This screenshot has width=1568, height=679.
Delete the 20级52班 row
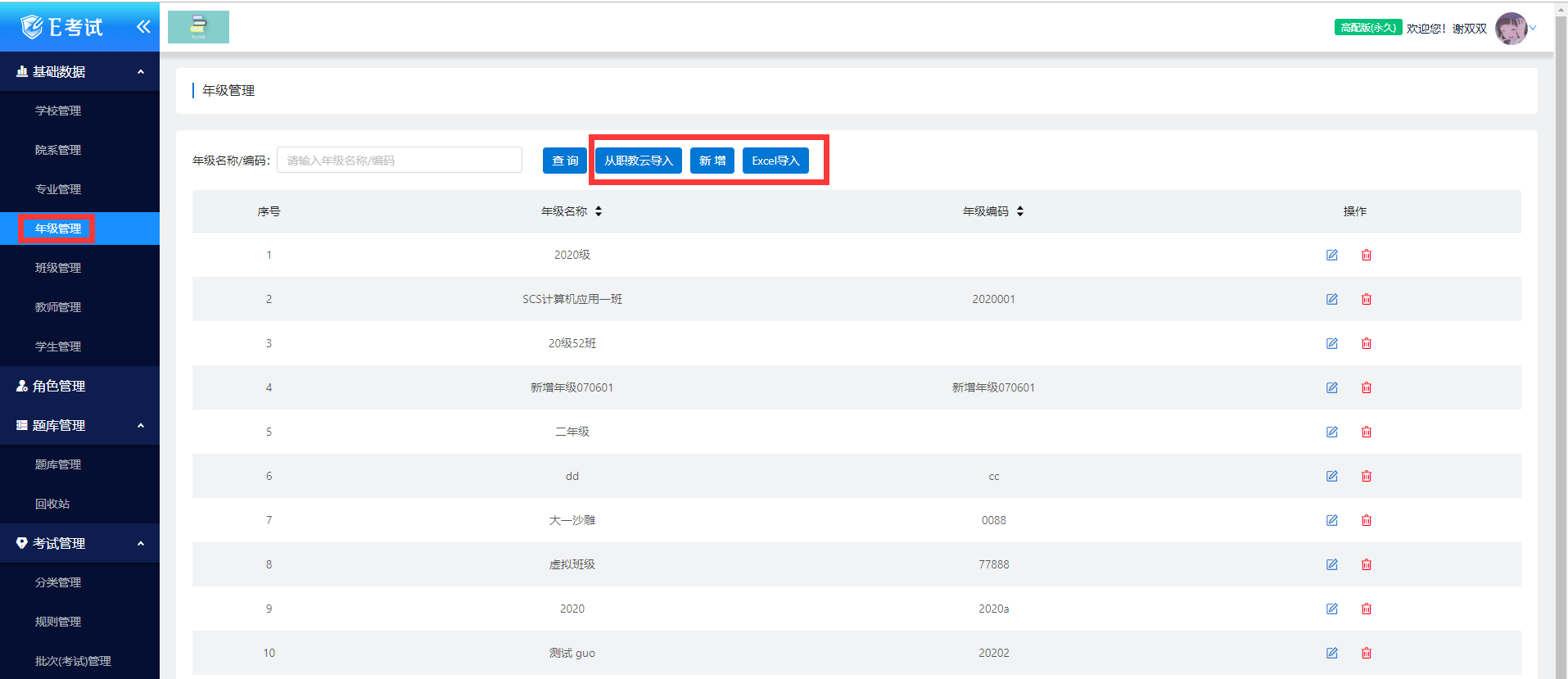point(1367,343)
